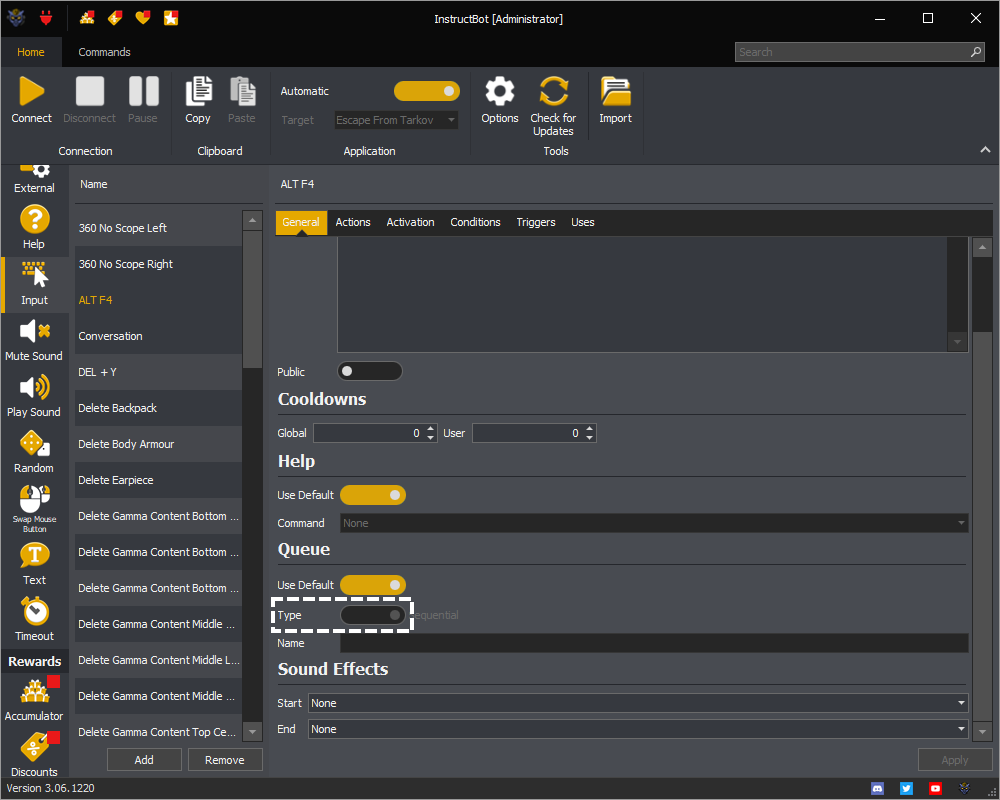Click the Search field

(859, 52)
